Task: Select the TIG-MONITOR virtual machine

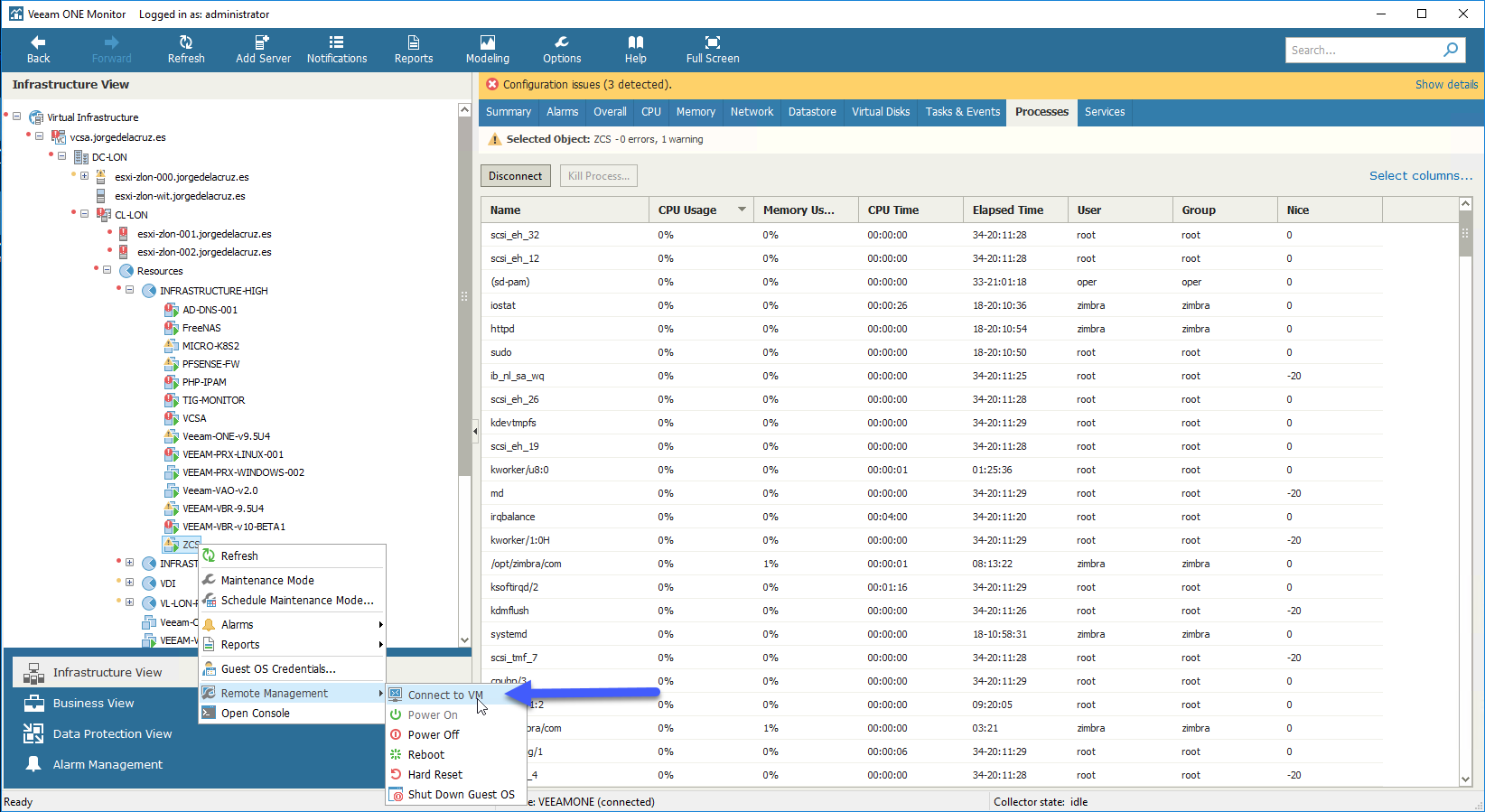Action: [x=214, y=400]
